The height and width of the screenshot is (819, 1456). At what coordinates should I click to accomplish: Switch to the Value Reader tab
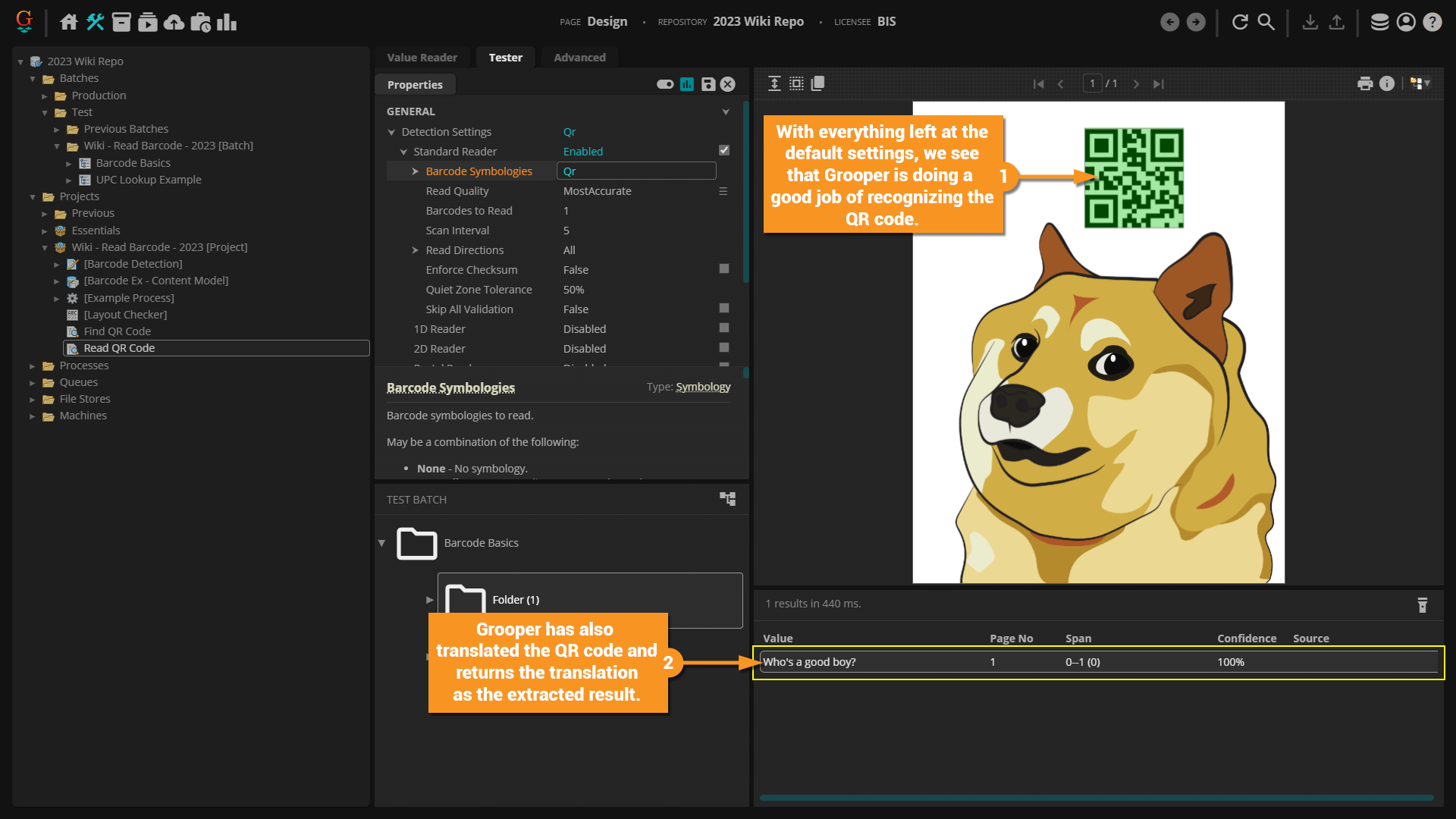(x=422, y=58)
